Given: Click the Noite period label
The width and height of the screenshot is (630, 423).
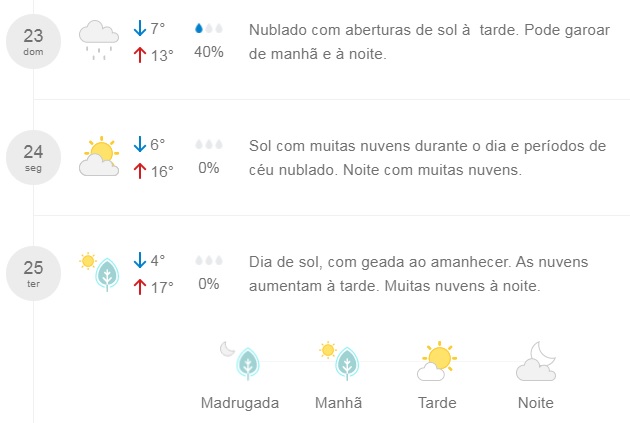Looking at the screenshot, I should 536,403.
